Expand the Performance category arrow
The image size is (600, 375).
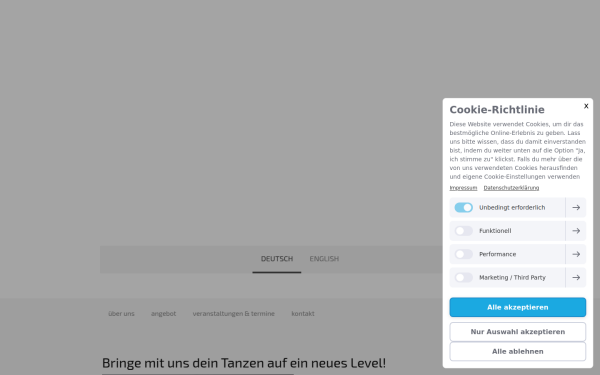click(576, 254)
